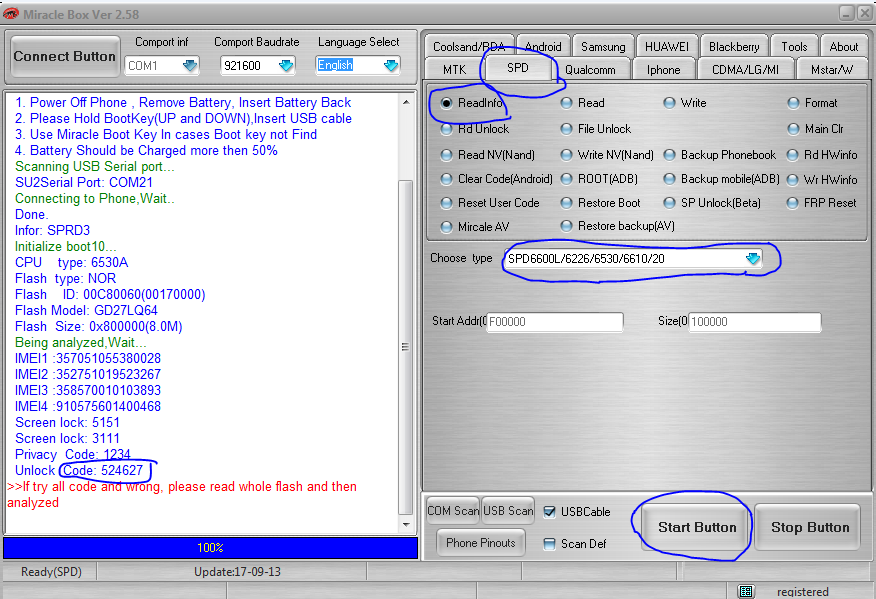Open the Iphone tab

(664, 69)
